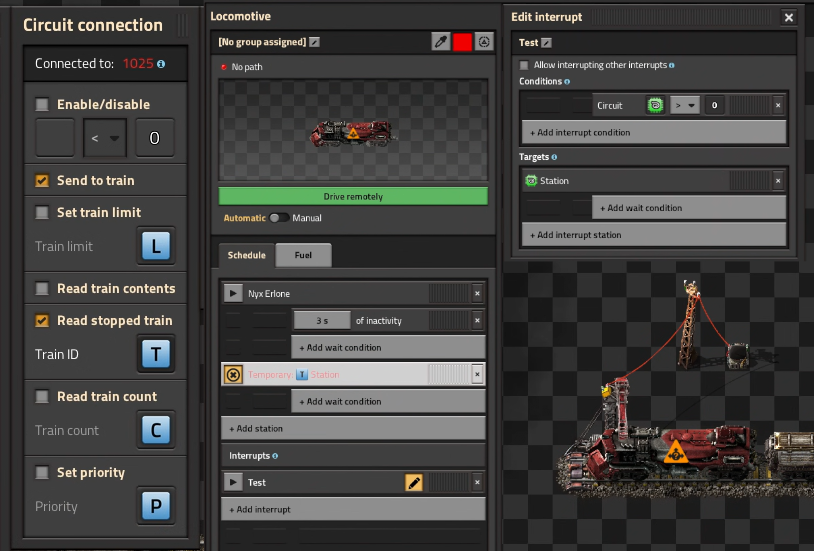Click the green Drive remotely button

[x=353, y=196]
